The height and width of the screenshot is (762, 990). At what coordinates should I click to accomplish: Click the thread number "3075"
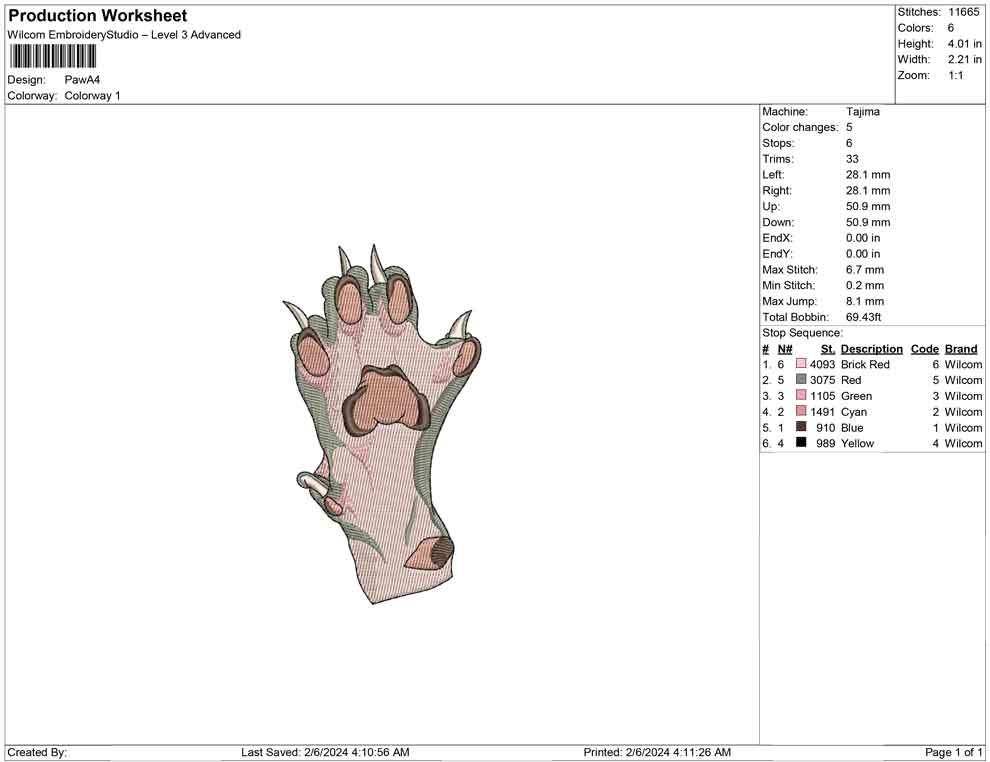click(x=822, y=380)
